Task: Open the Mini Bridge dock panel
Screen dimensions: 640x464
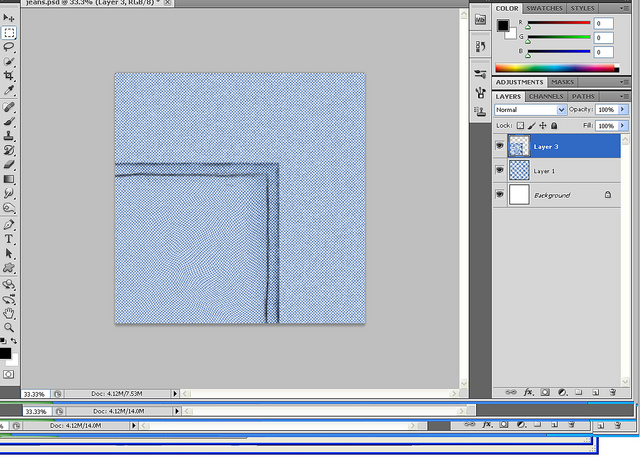Action: coord(480,19)
